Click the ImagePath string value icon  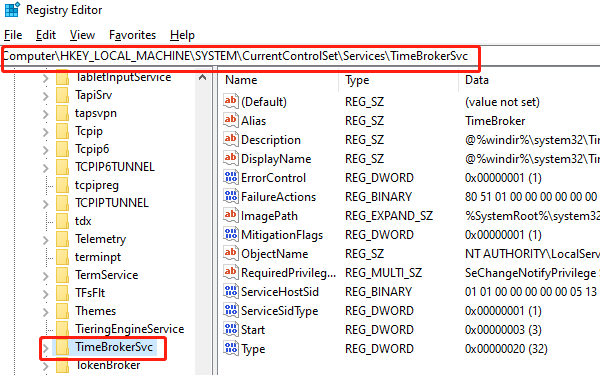point(231,215)
